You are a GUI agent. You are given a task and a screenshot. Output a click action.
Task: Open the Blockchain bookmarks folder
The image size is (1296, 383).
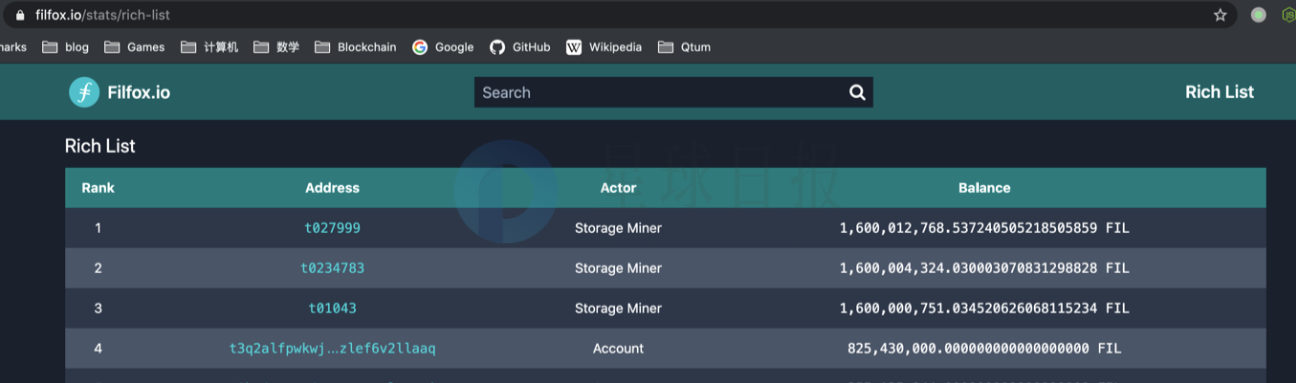(355, 47)
